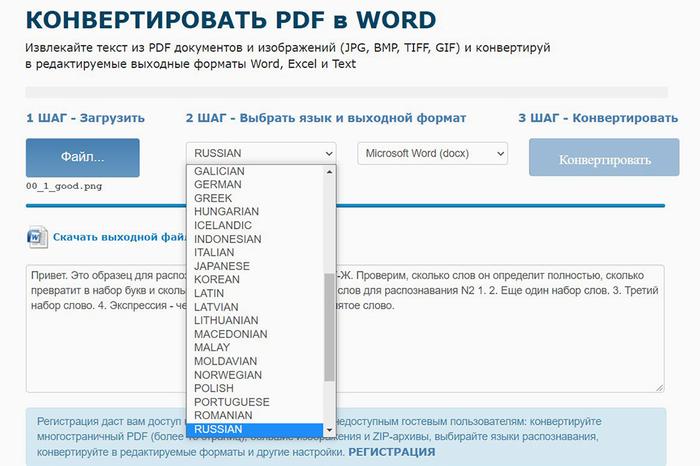
Task: Click the Word document download icon
Action: point(36,238)
